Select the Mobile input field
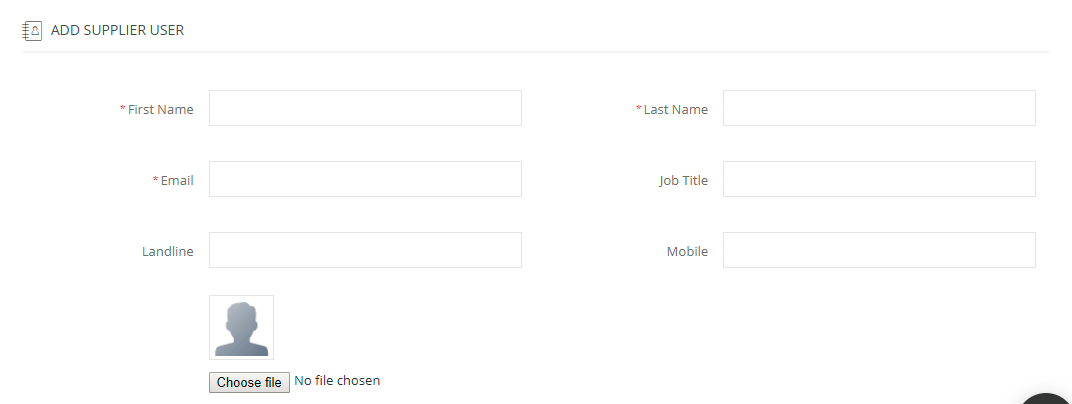Screen dimensions: 1072x404 pyautogui.click(x=879, y=250)
